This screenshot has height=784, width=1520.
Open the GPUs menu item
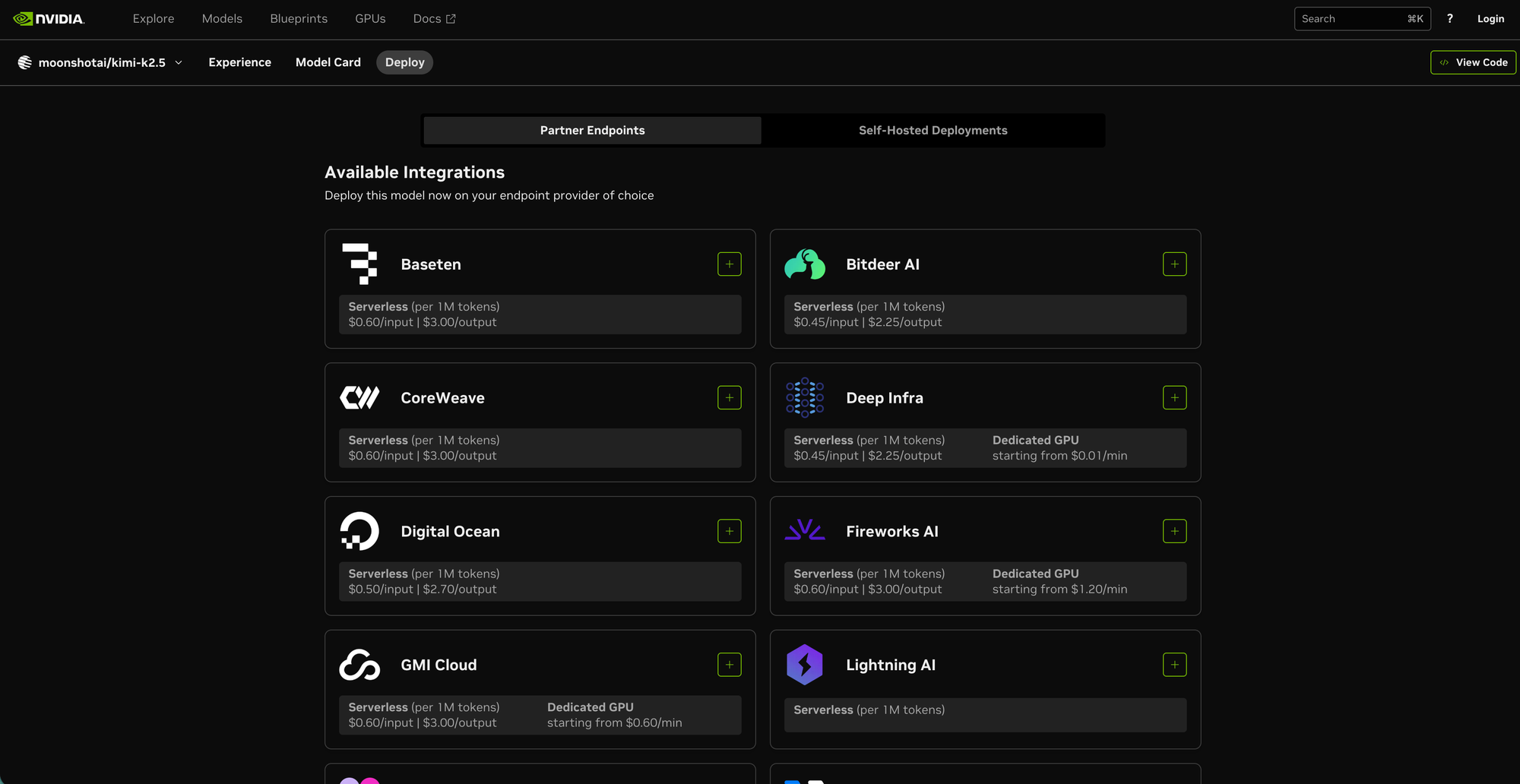(x=370, y=18)
